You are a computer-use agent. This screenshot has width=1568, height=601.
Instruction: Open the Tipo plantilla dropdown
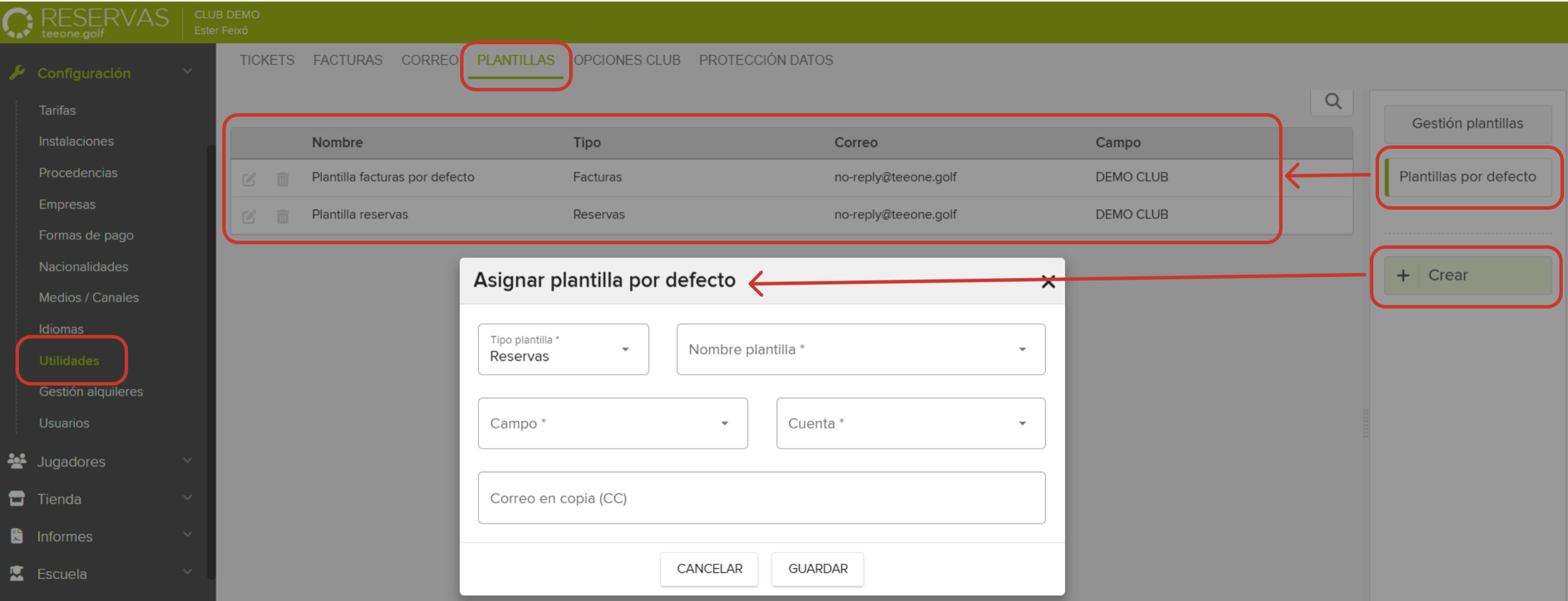tap(625, 349)
